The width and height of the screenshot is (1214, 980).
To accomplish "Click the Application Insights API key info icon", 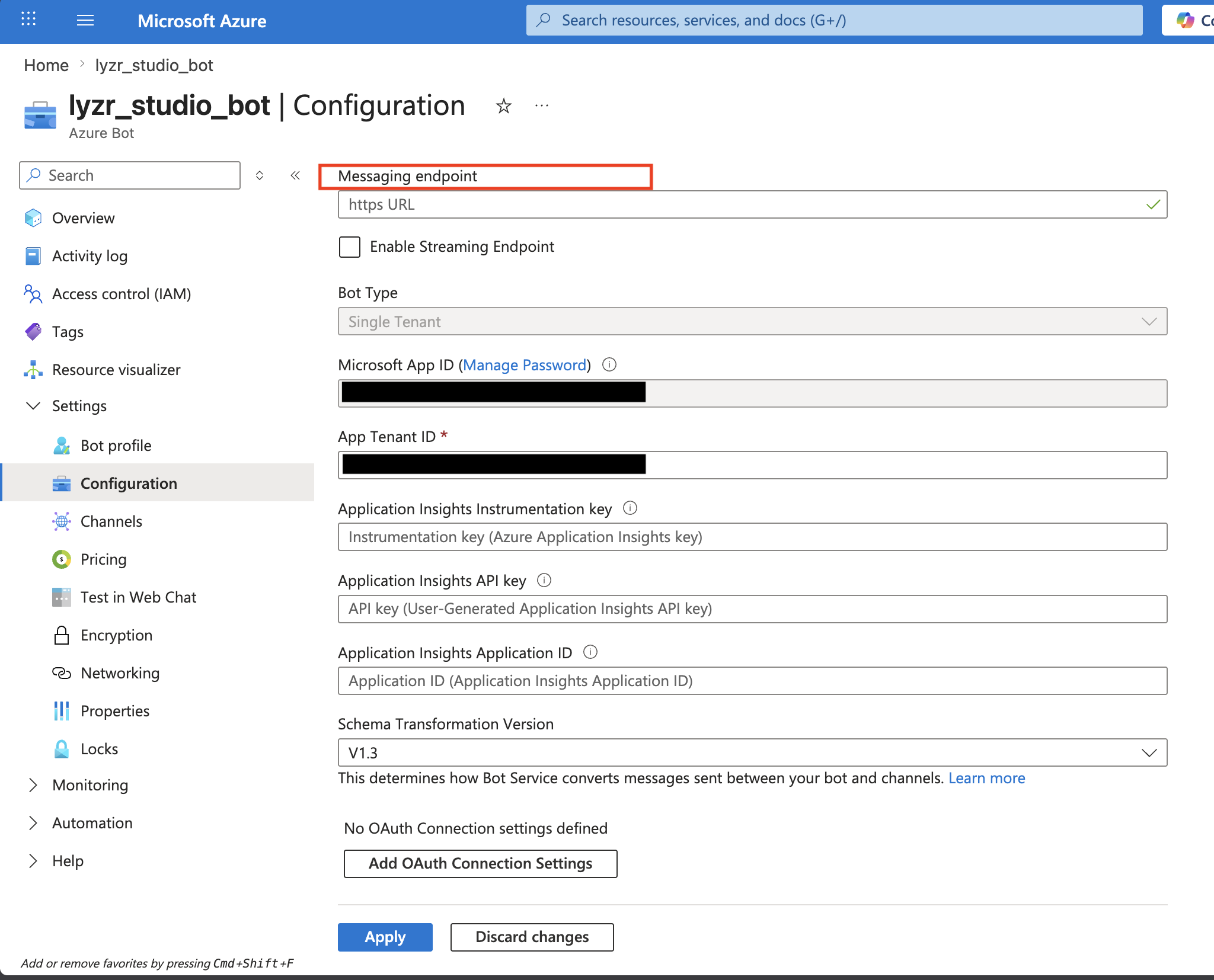I will 544,581.
